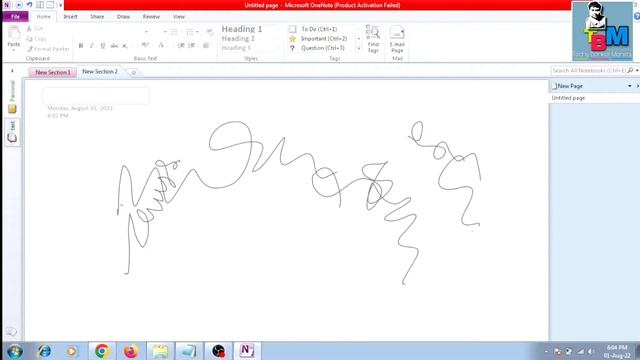The width and height of the screenshot is (640, 360).
Task: Open the paragraph alignment button
Action: tap(206, 45)
